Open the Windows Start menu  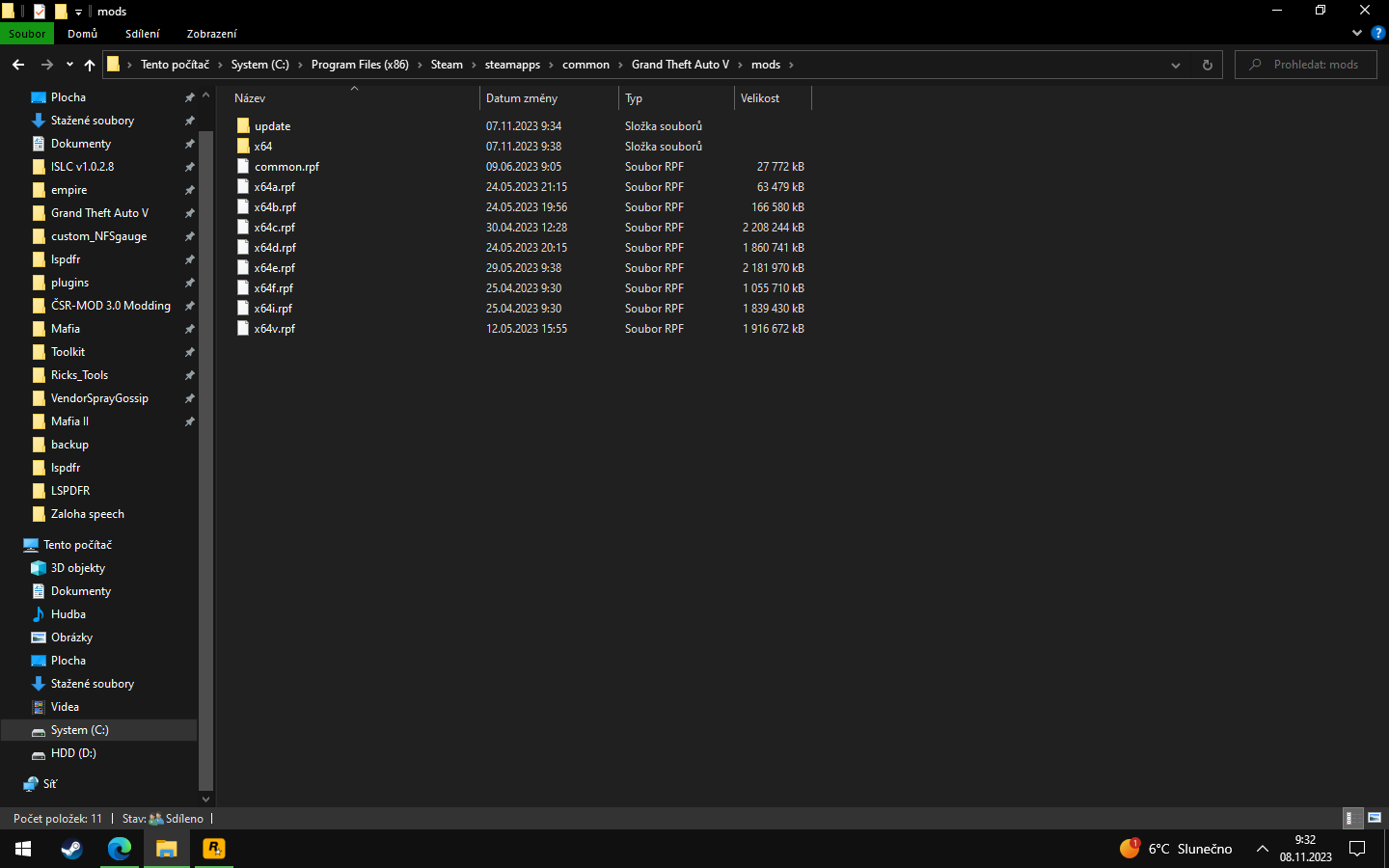23,849
